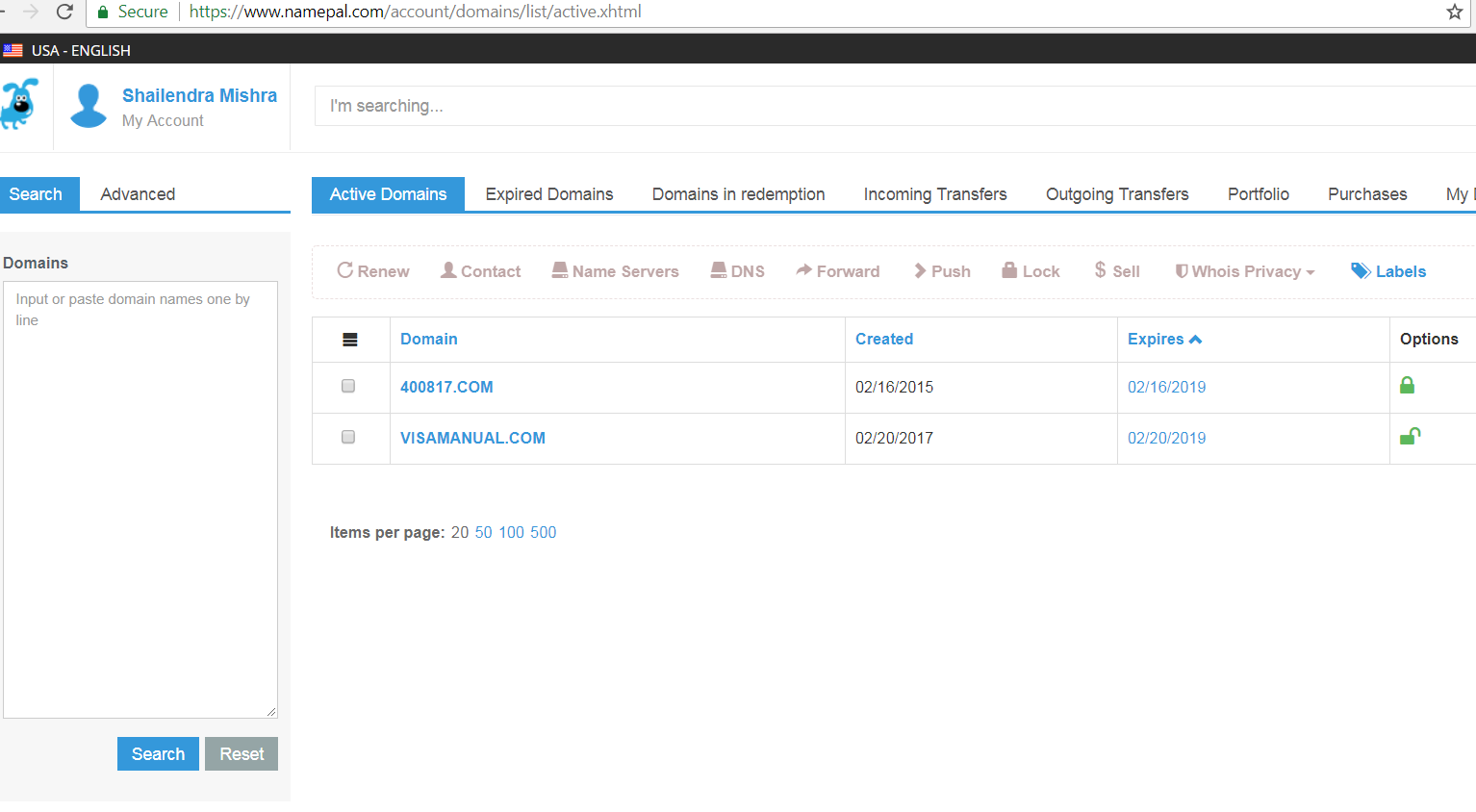Click the Push toolbar button
Viewport: 1476px width, 812px height.
942,271
